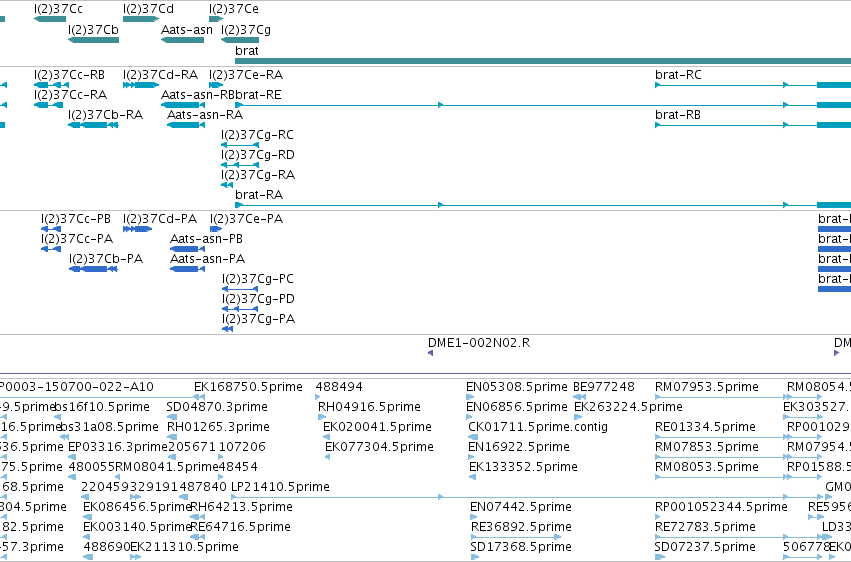This screenshot has width=851, height=562.
Task: Click the DME1-002N02.R marker label
Action: point(479,343)
